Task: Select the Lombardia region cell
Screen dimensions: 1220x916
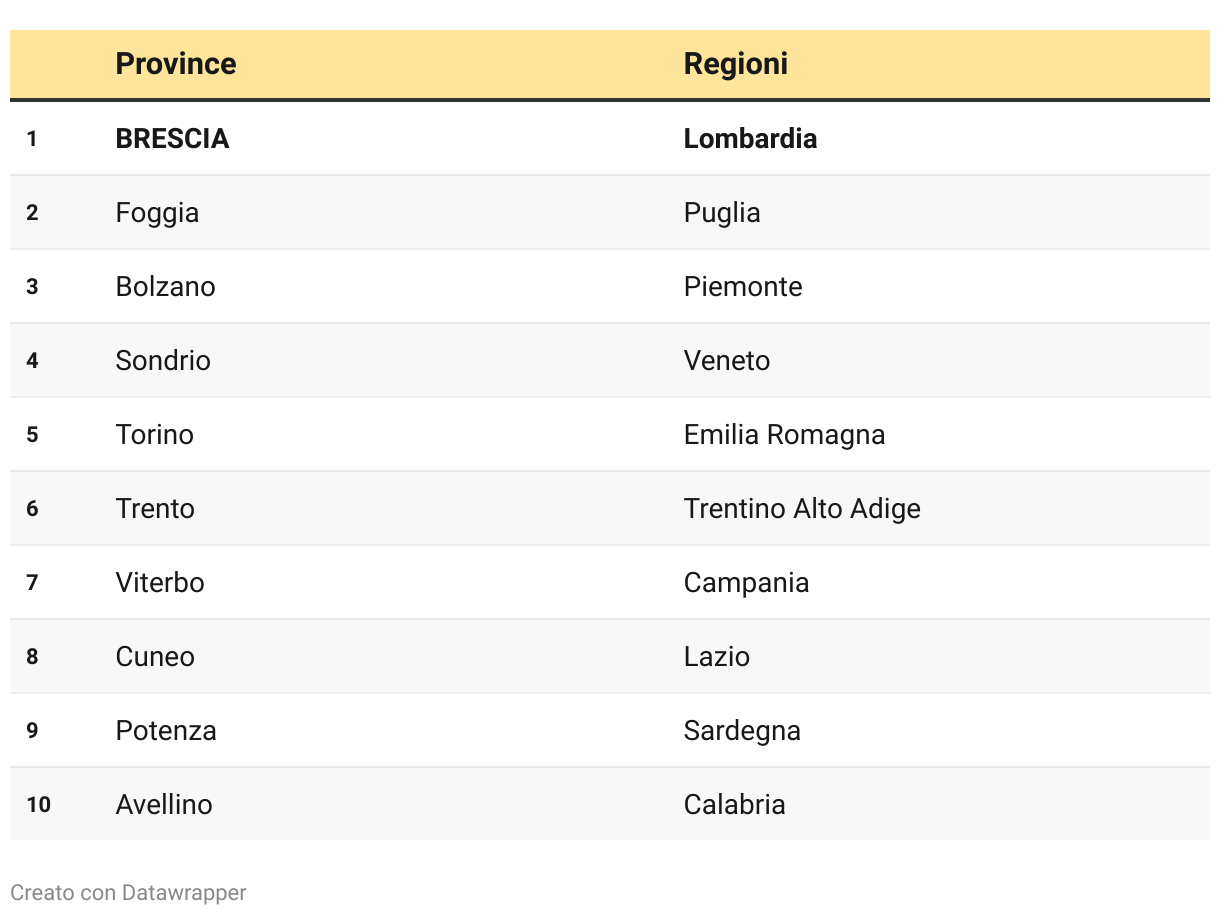Action: (x=750, y=138)
